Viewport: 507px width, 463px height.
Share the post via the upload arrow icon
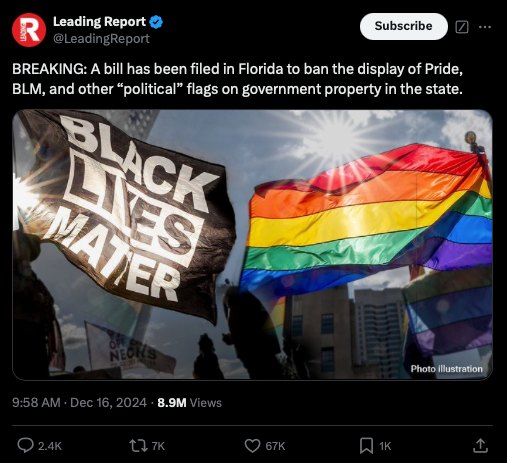click(x=480, y=446)
